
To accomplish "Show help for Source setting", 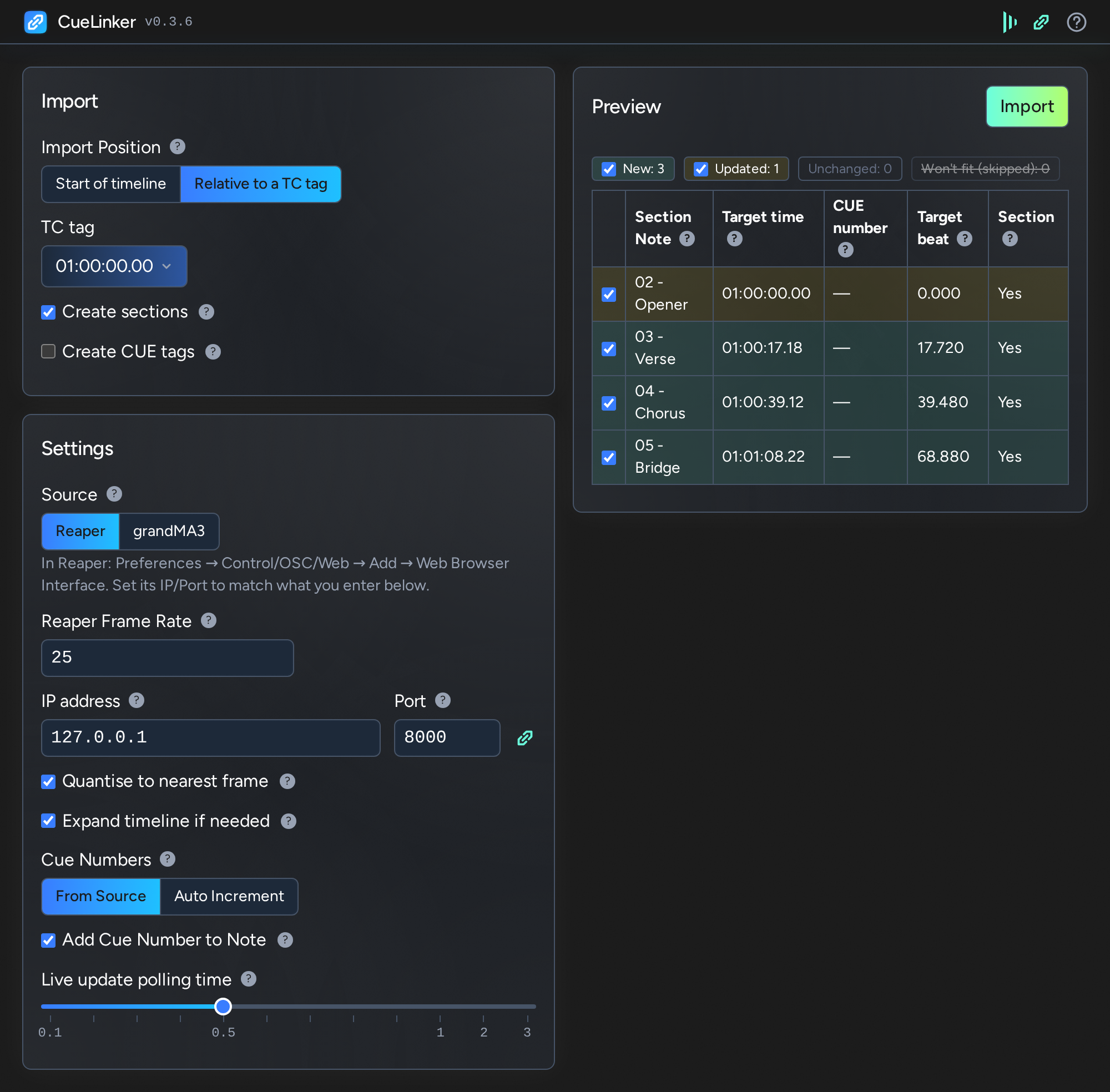I will click(114, 494).
